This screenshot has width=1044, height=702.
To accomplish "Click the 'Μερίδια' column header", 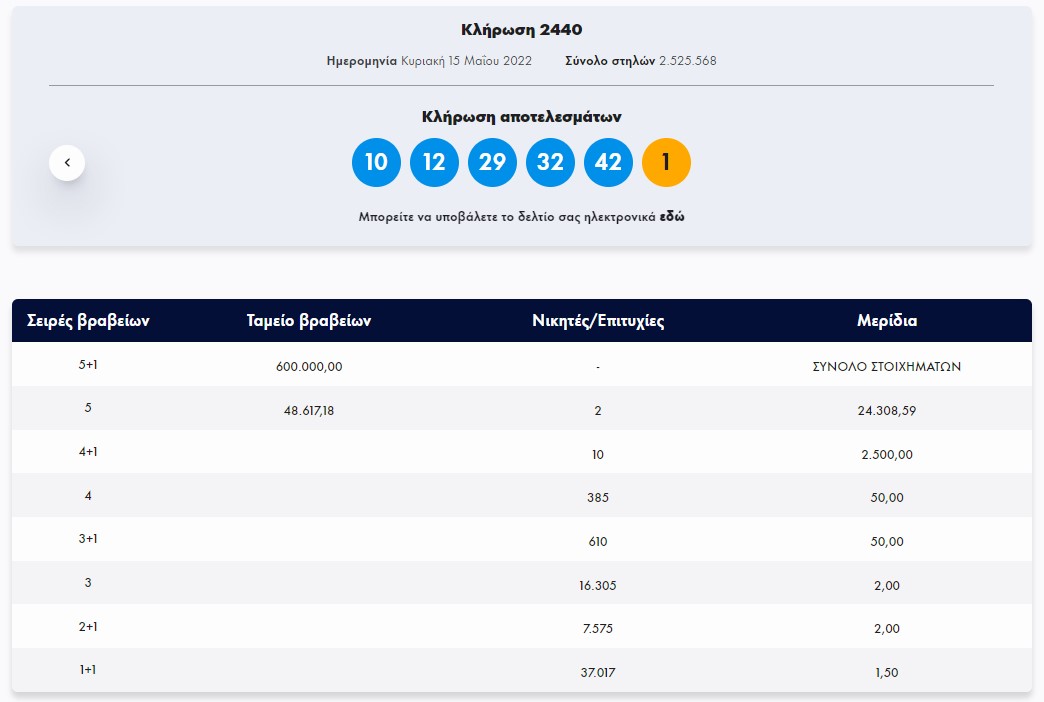I will click(886, 321).
